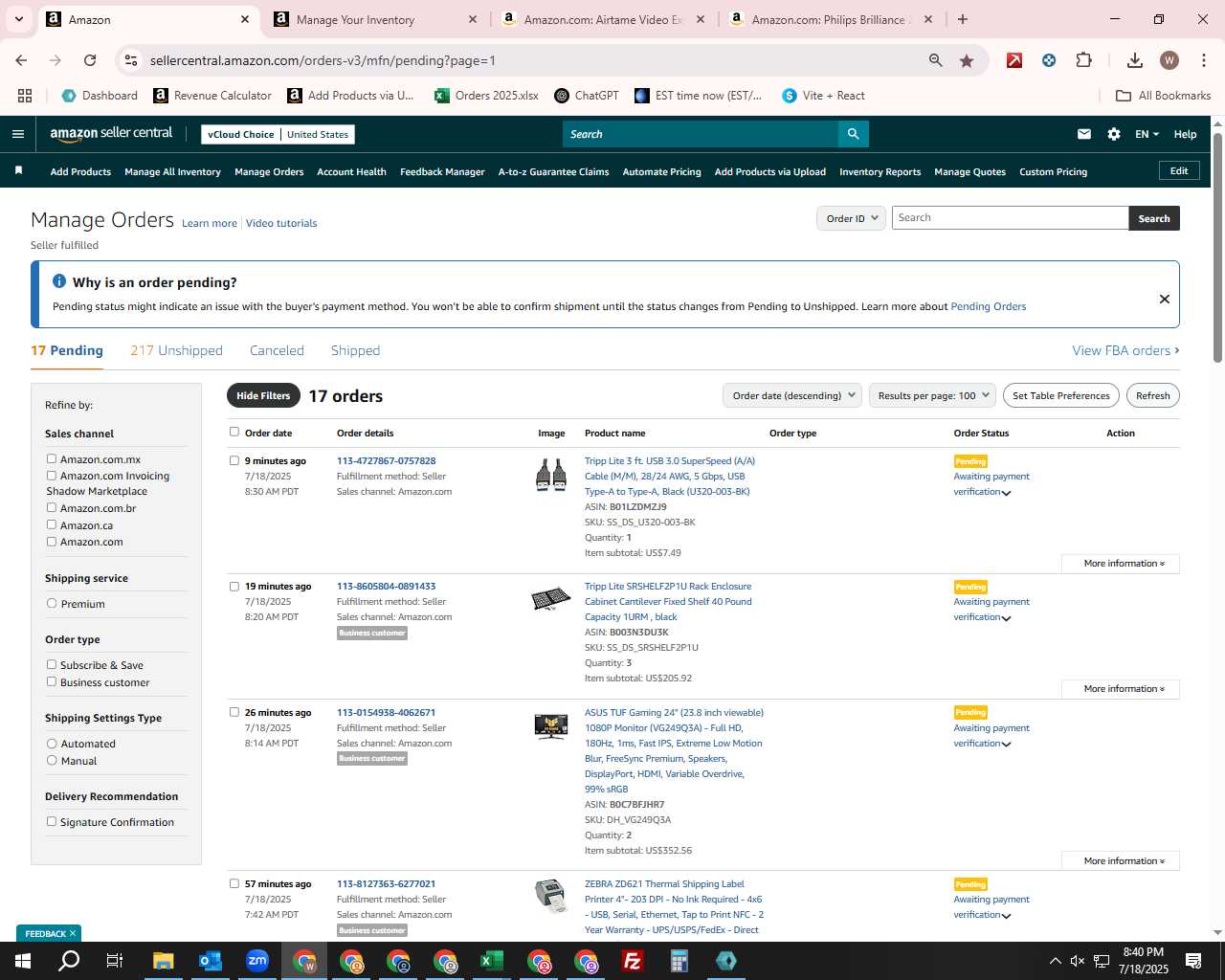
Task: Open the browser tab search dropdown arrow
Action: (x=18, y=19)
